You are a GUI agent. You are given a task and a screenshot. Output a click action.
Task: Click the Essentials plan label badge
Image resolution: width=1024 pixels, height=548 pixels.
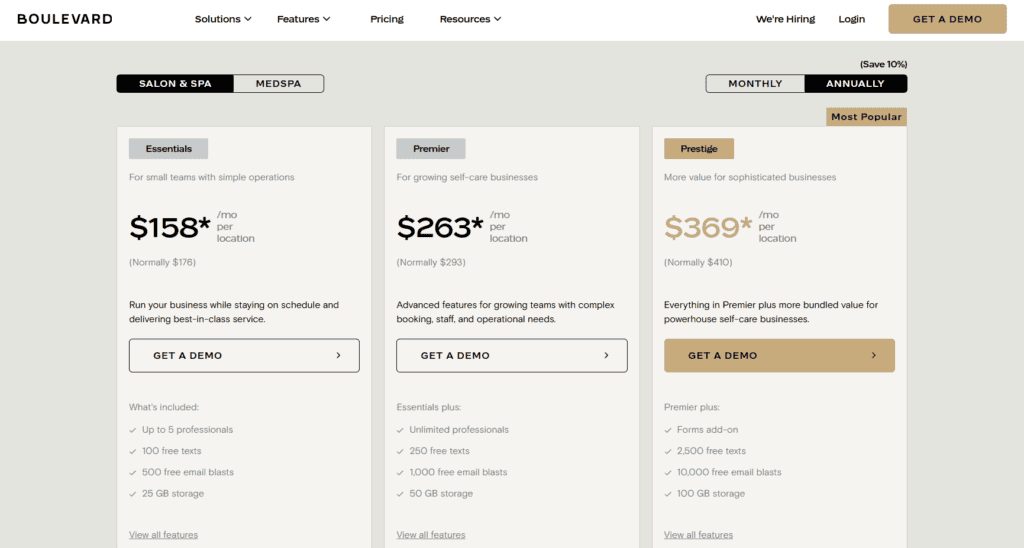(168, 149)
